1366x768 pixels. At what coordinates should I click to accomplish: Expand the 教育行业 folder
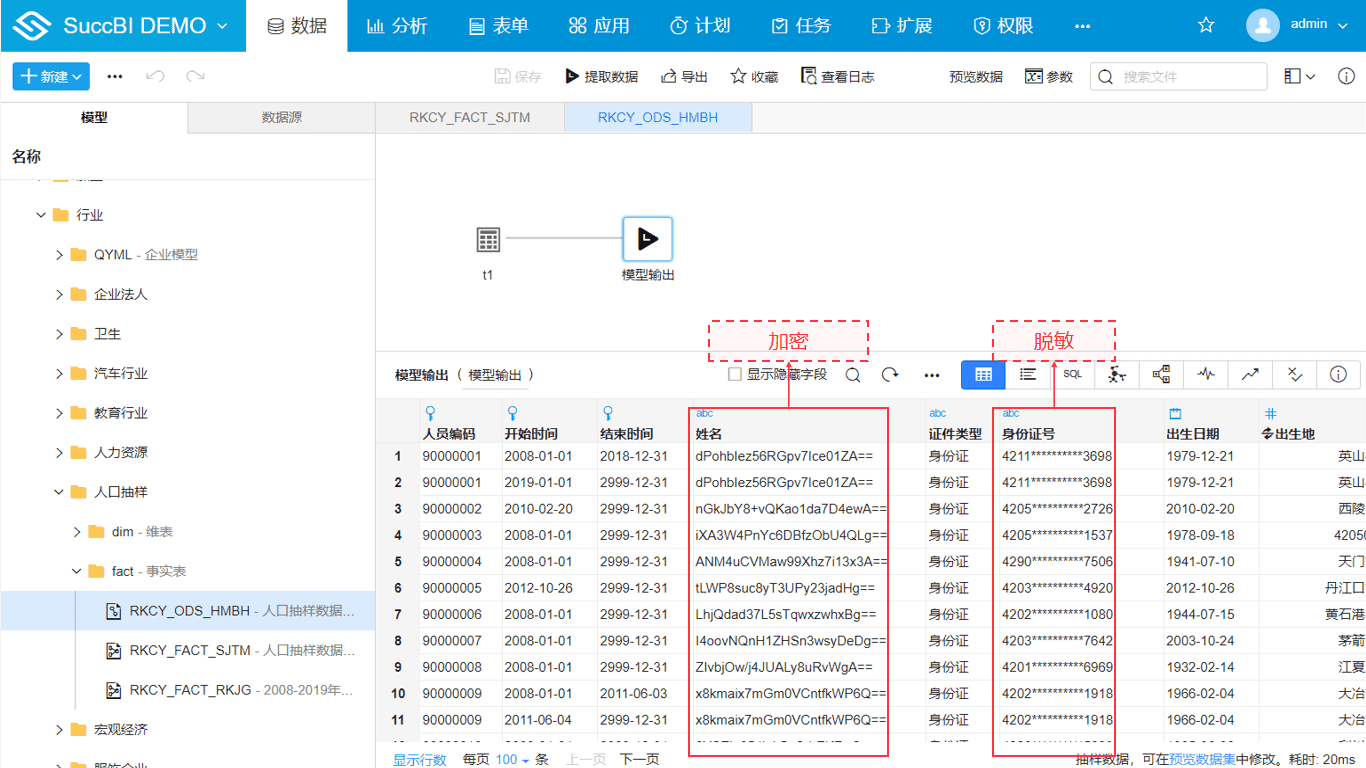coord(60,413)
